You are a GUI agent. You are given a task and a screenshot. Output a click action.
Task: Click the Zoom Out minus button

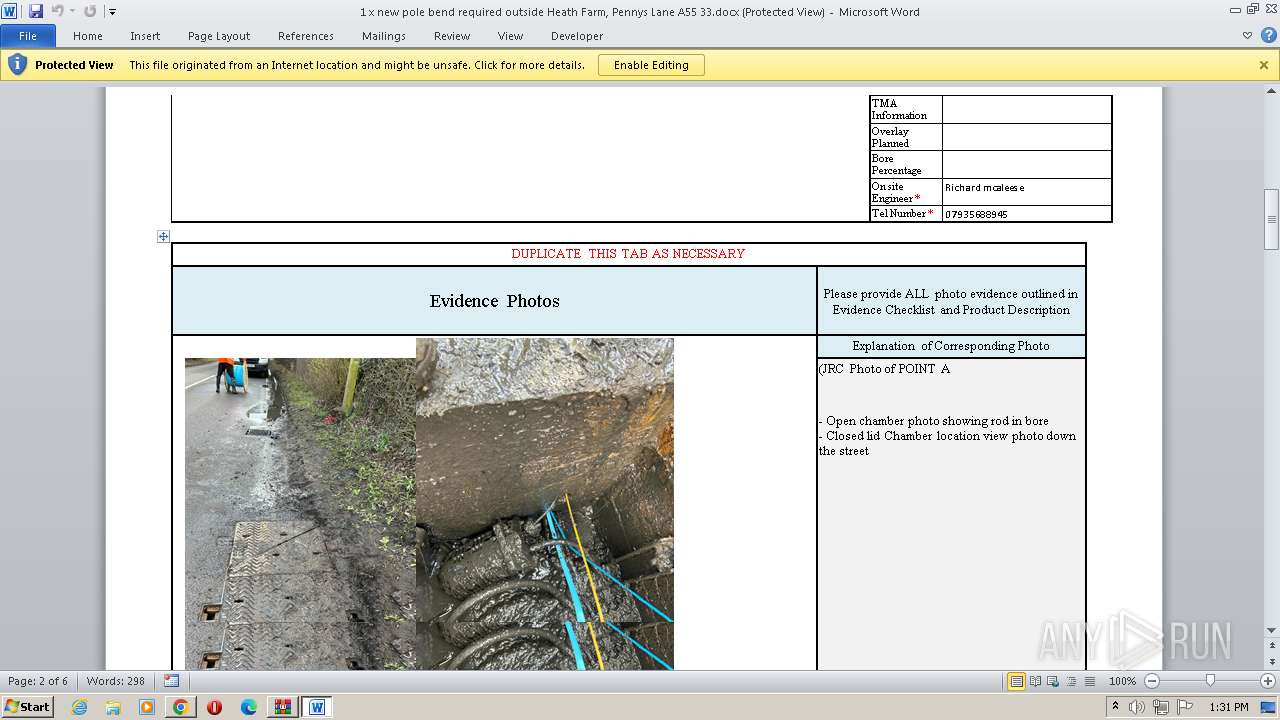coord(1152,681)
